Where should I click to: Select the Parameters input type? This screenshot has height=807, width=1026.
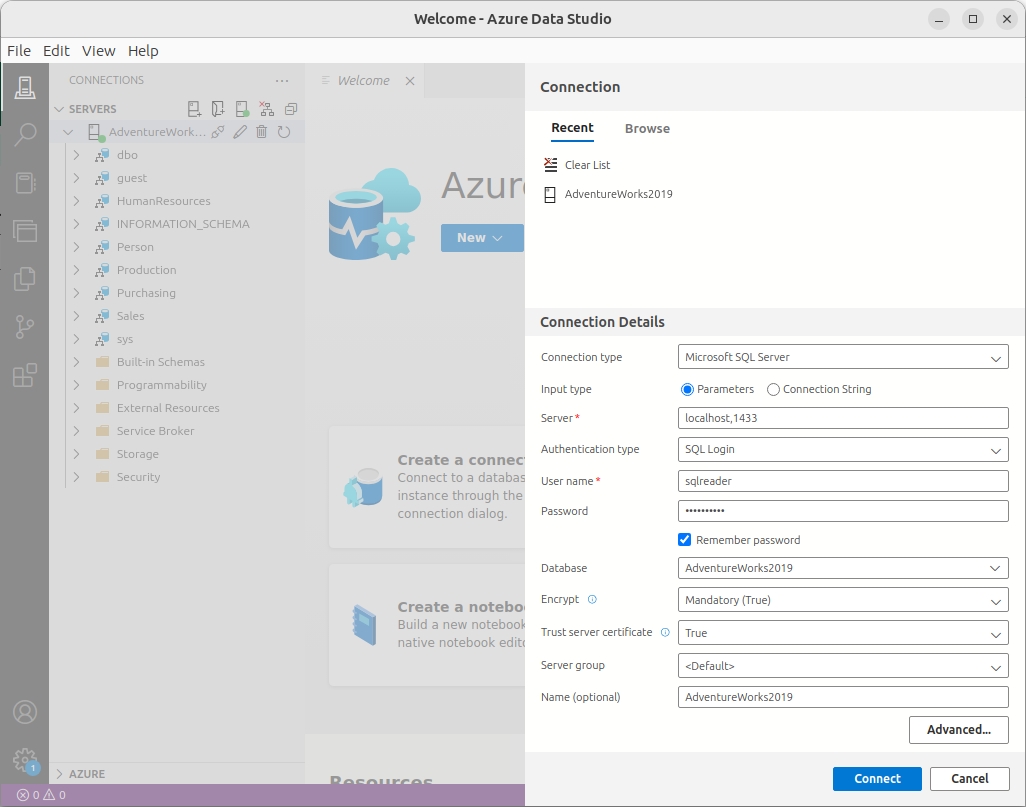click(687, 389)
